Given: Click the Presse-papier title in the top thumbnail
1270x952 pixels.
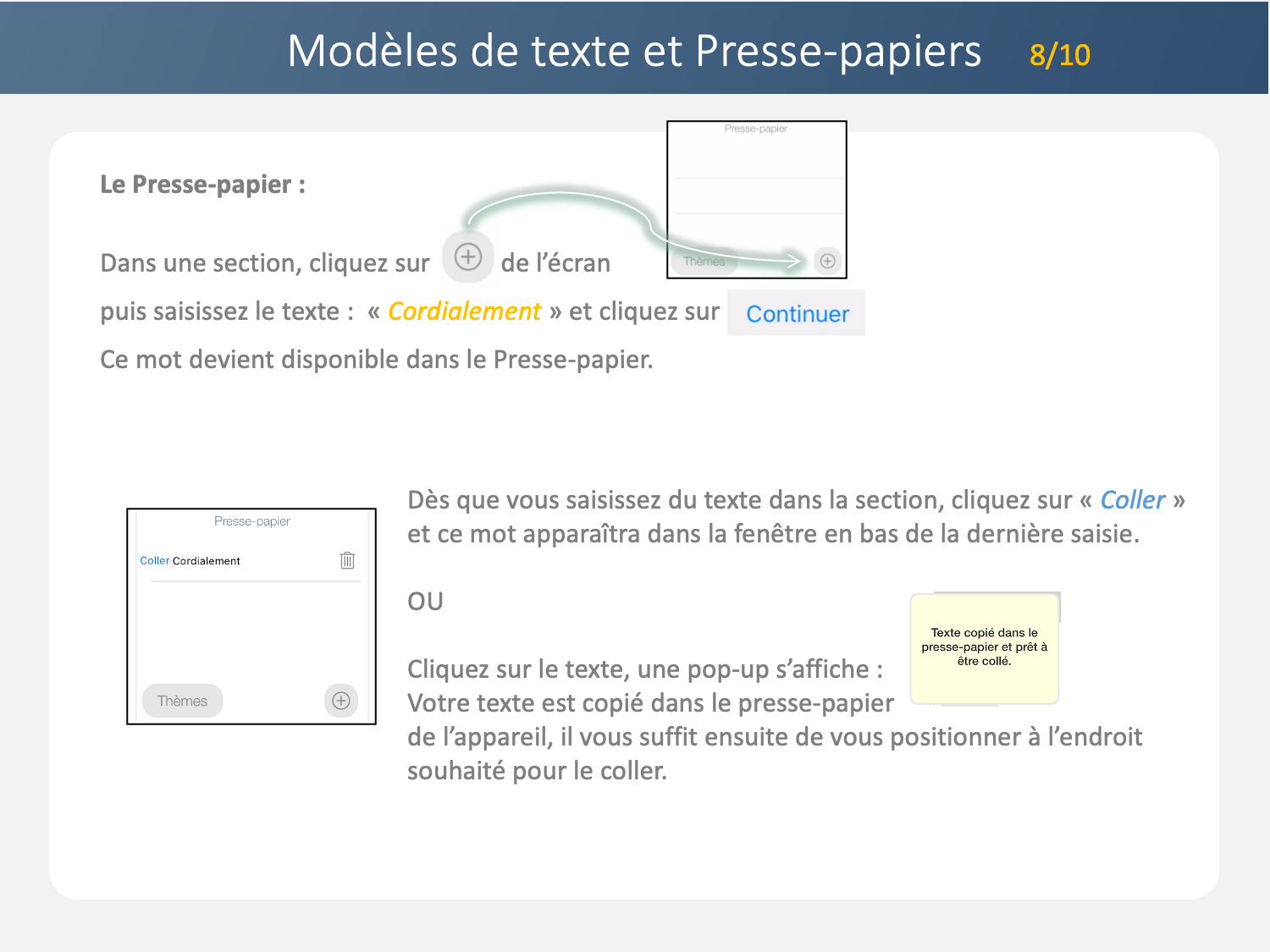Looking at the screenshot, I should [x=755, y=129].
